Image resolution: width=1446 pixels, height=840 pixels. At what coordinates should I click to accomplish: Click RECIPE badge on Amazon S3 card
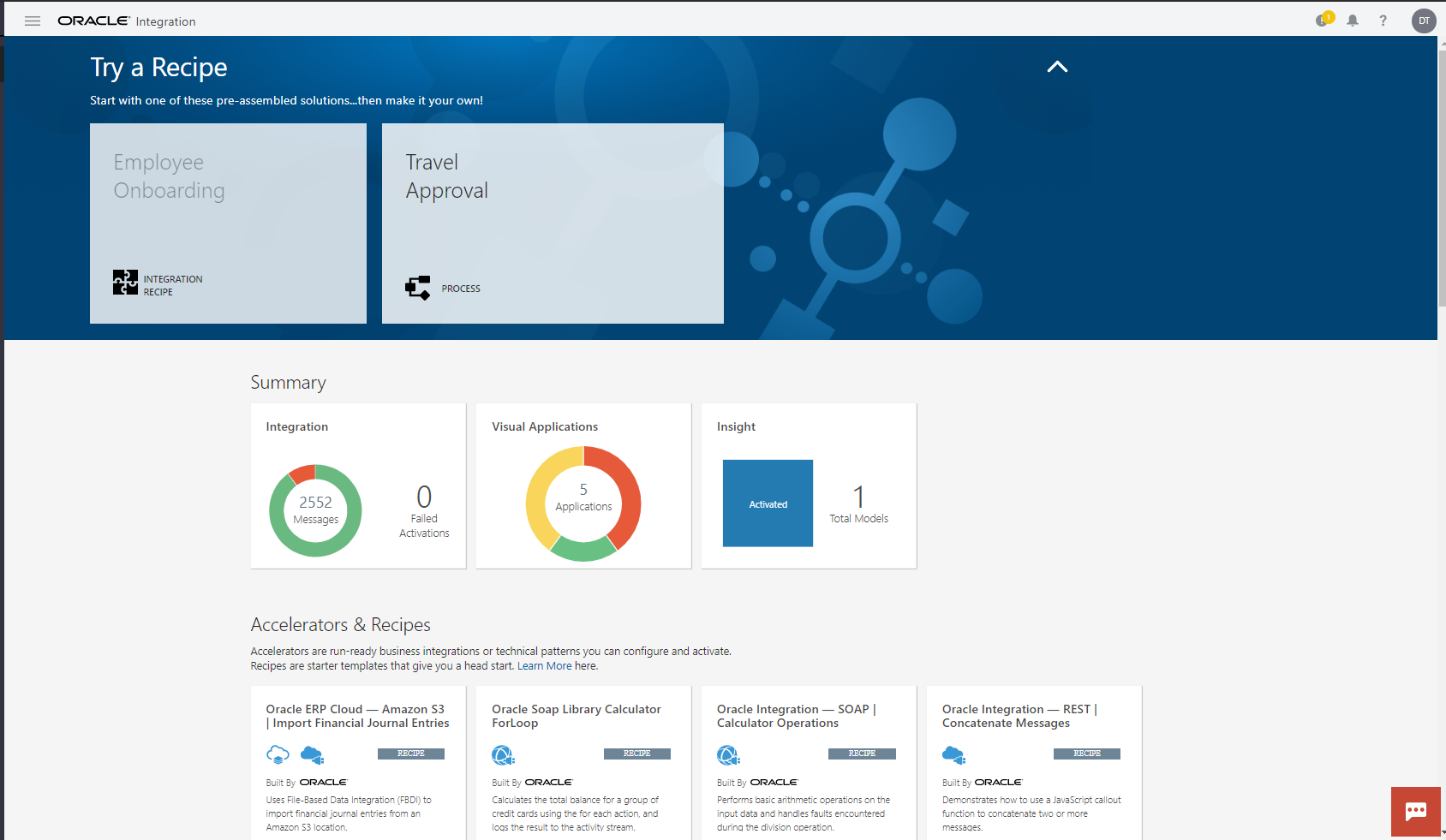coord(411,754)
